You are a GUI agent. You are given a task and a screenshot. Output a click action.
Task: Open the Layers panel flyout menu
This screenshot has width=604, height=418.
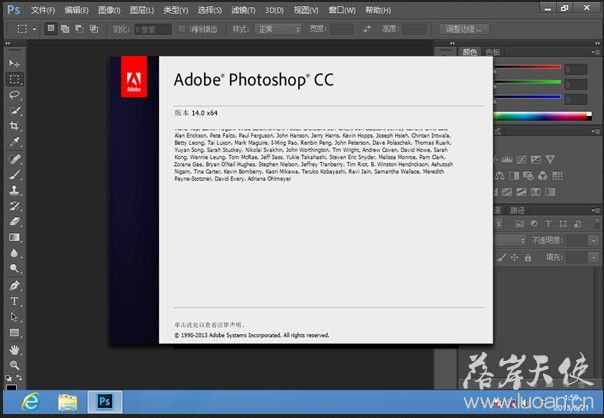[596, 210]
